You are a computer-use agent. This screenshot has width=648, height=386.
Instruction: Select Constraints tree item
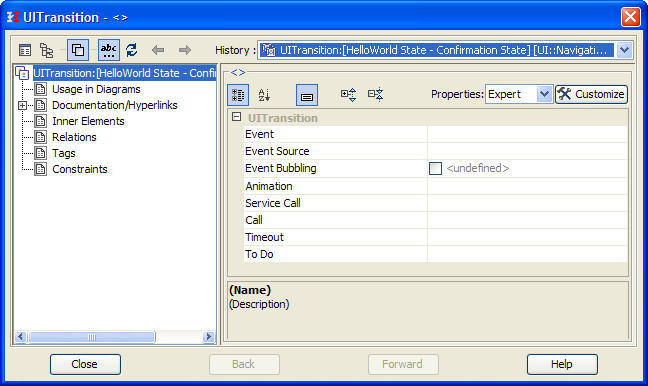pos(80,169)
